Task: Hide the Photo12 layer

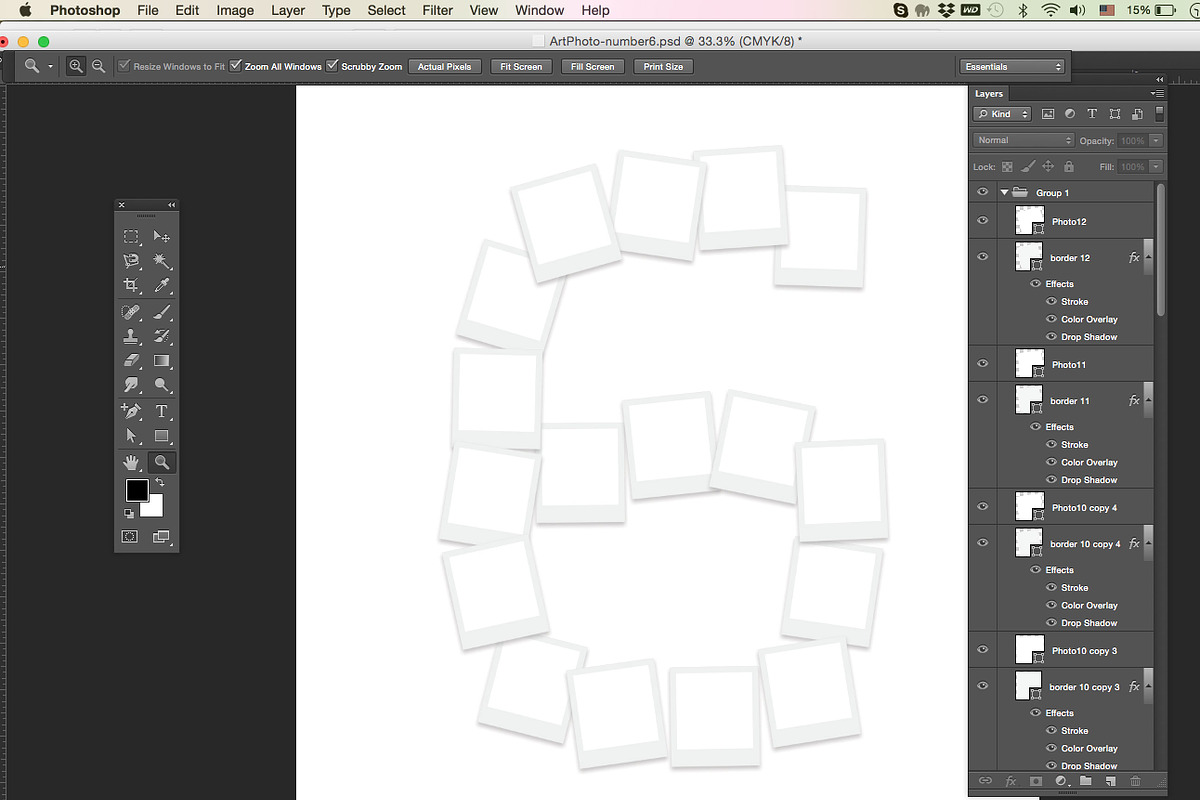Action: tap(983, 221)
